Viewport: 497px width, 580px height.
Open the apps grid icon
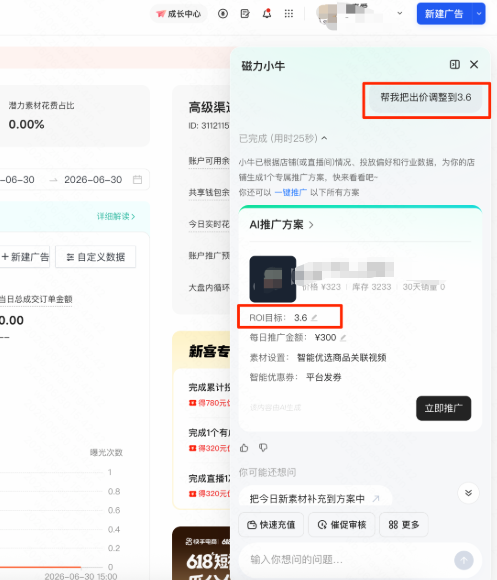[x=289, y=14]
